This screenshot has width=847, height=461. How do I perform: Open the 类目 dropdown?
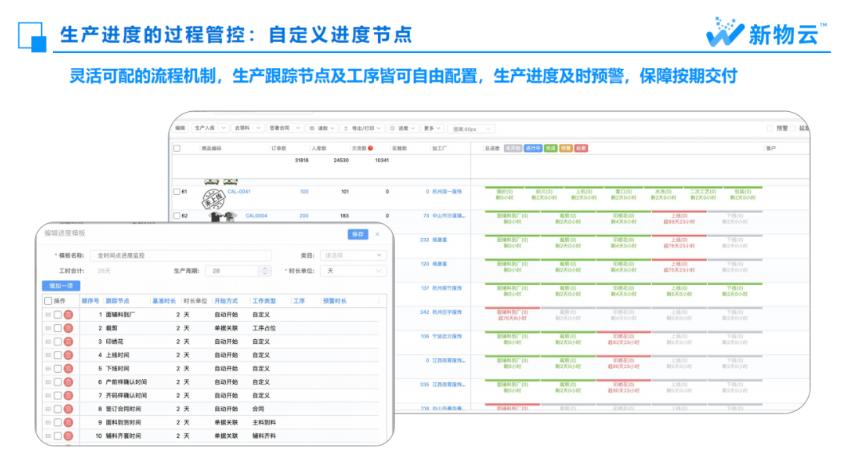353,255
